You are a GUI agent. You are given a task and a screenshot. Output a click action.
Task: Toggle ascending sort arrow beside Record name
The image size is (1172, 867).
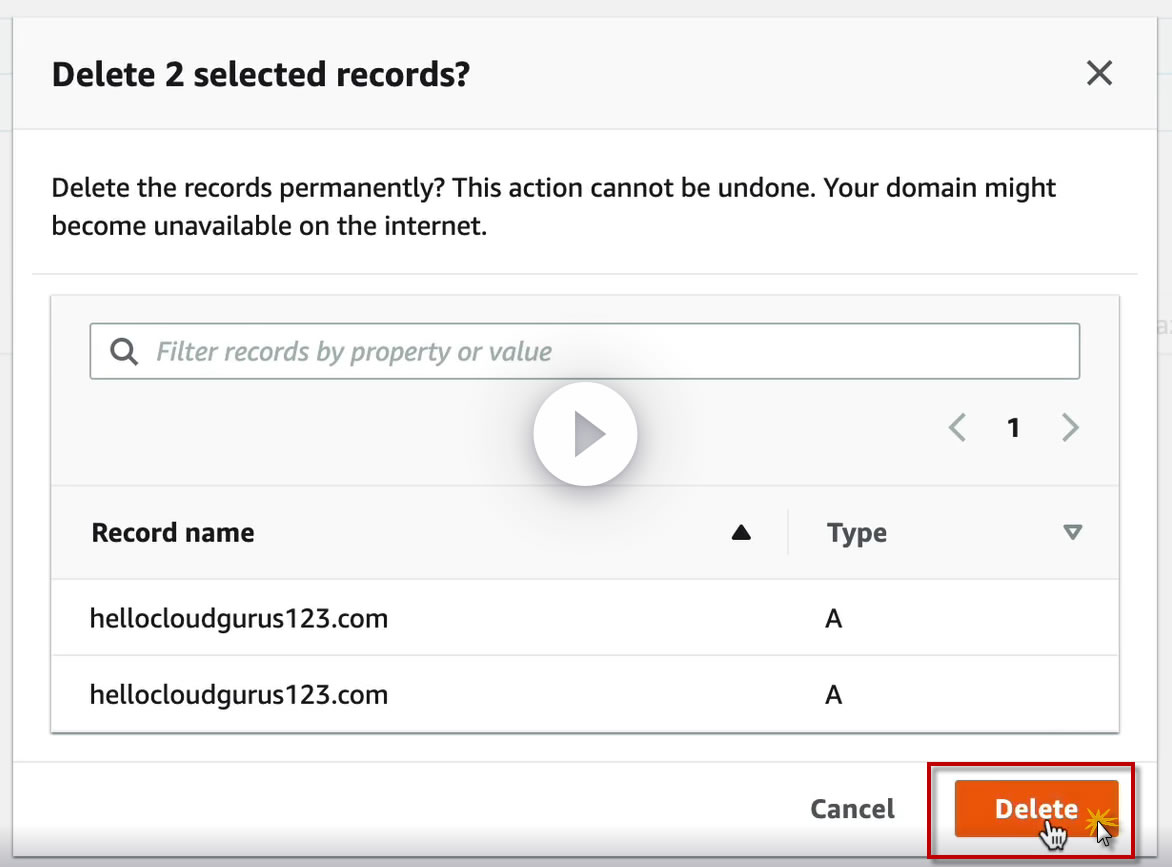(x=741, y=533)
